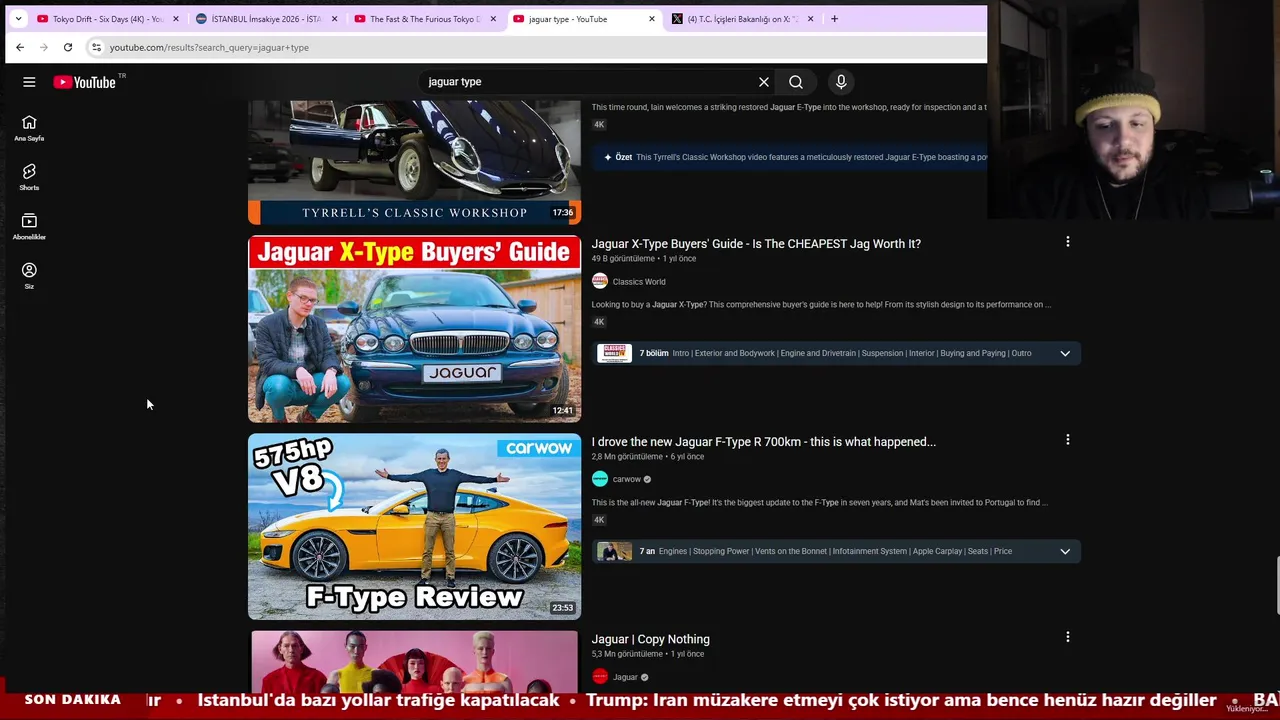
Task: Open site info icon in address bar
Action: [96, 47]
